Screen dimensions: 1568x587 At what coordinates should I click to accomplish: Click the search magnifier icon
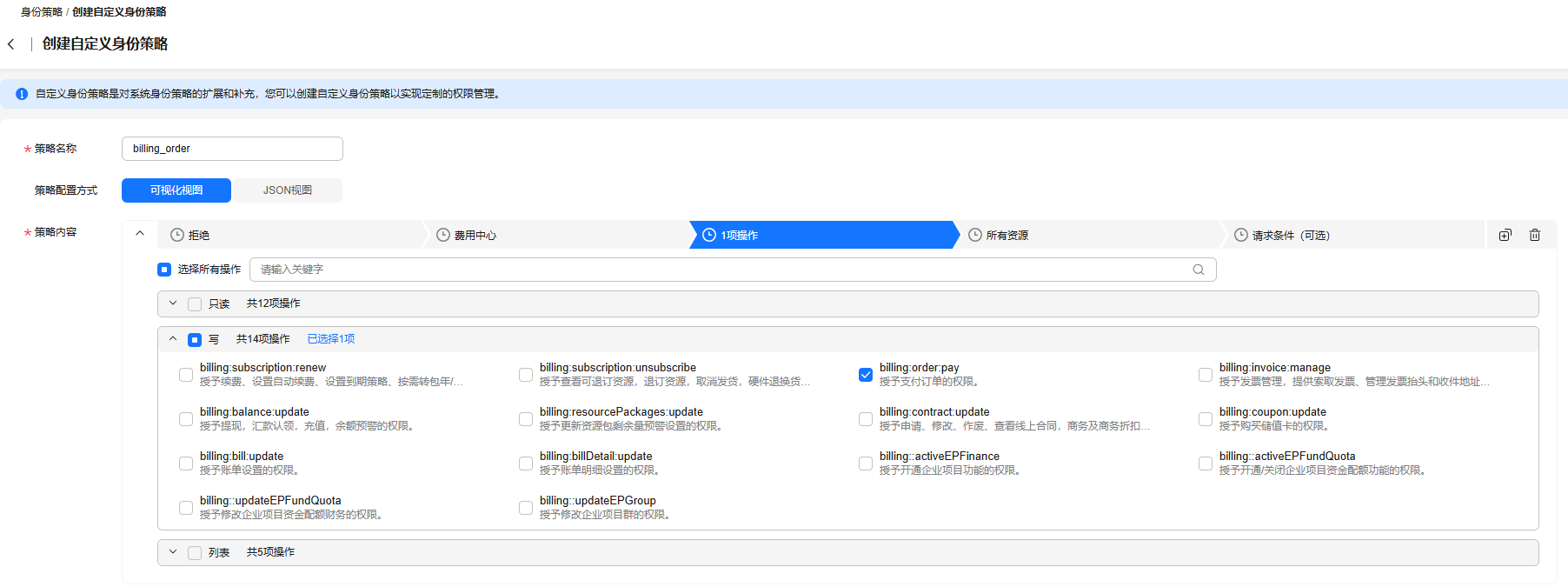click(x=1199, y=270)
